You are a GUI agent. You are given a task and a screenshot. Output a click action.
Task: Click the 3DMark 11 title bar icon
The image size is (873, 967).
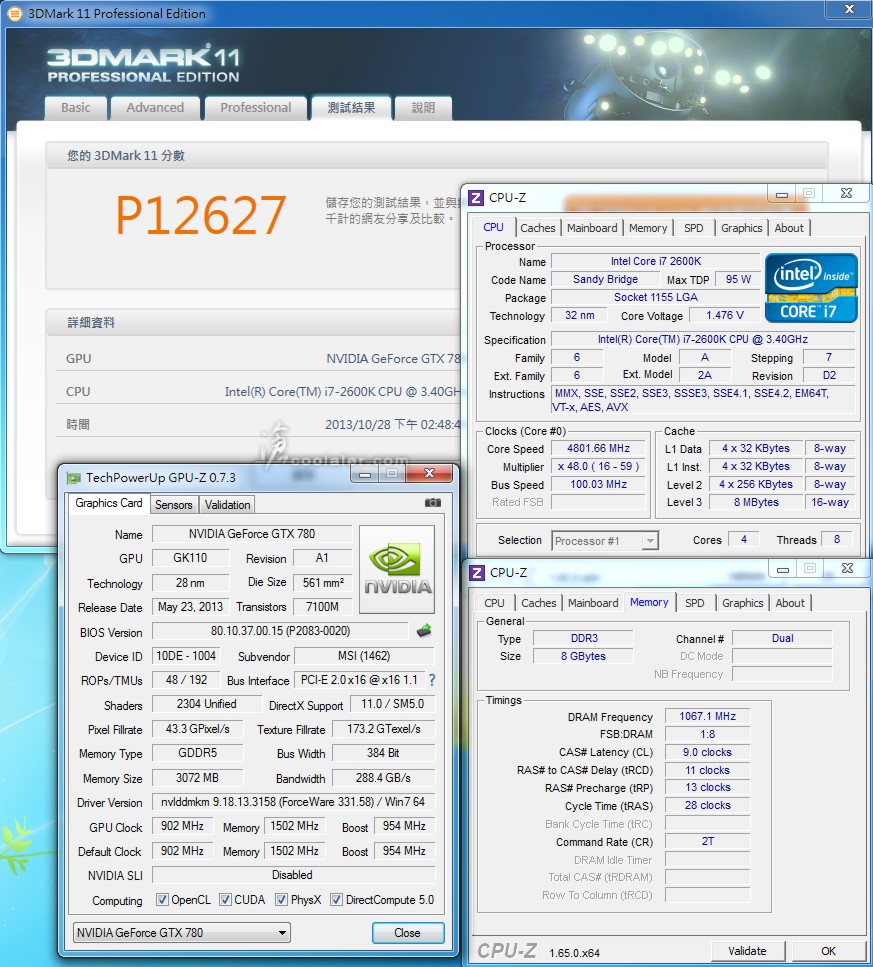click(x=14, y=13)
